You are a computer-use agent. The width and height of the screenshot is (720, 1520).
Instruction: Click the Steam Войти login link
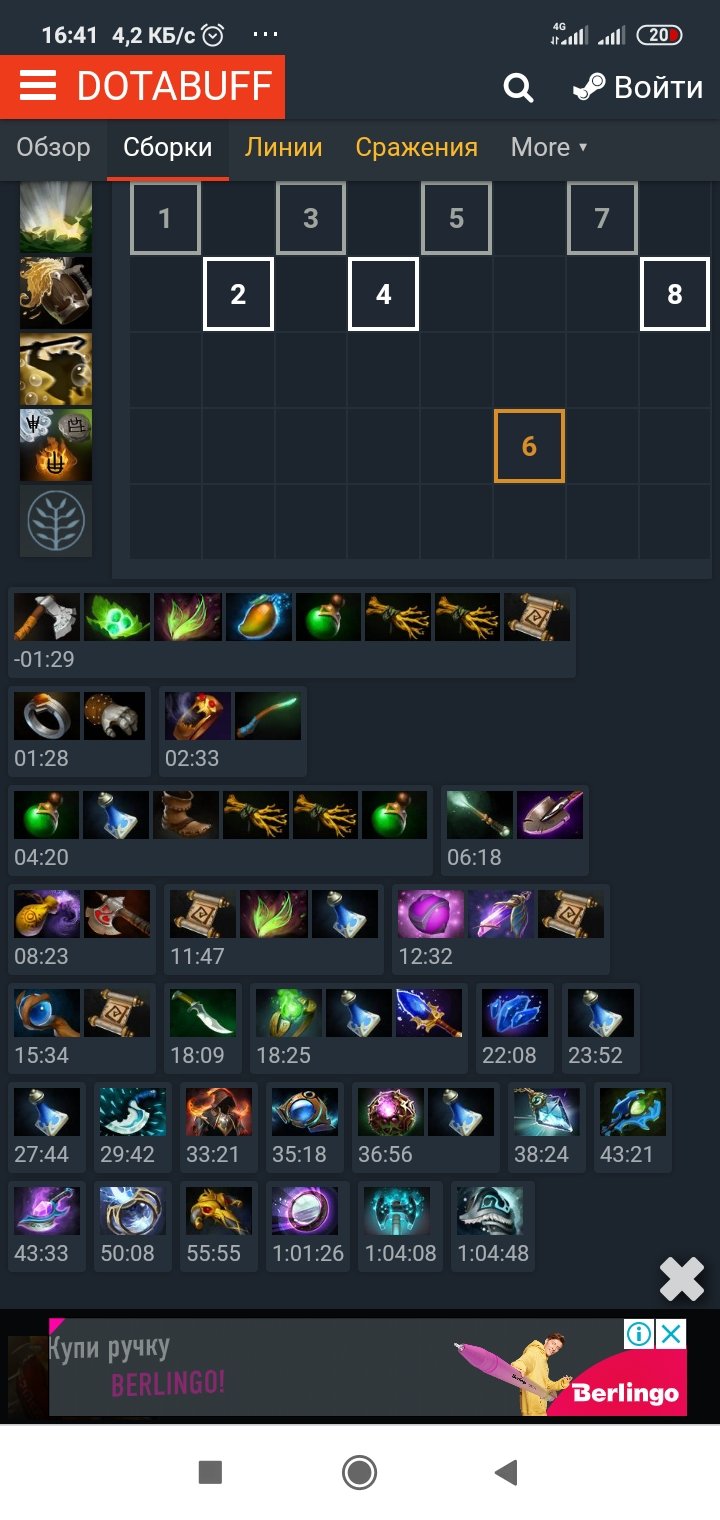637,88
